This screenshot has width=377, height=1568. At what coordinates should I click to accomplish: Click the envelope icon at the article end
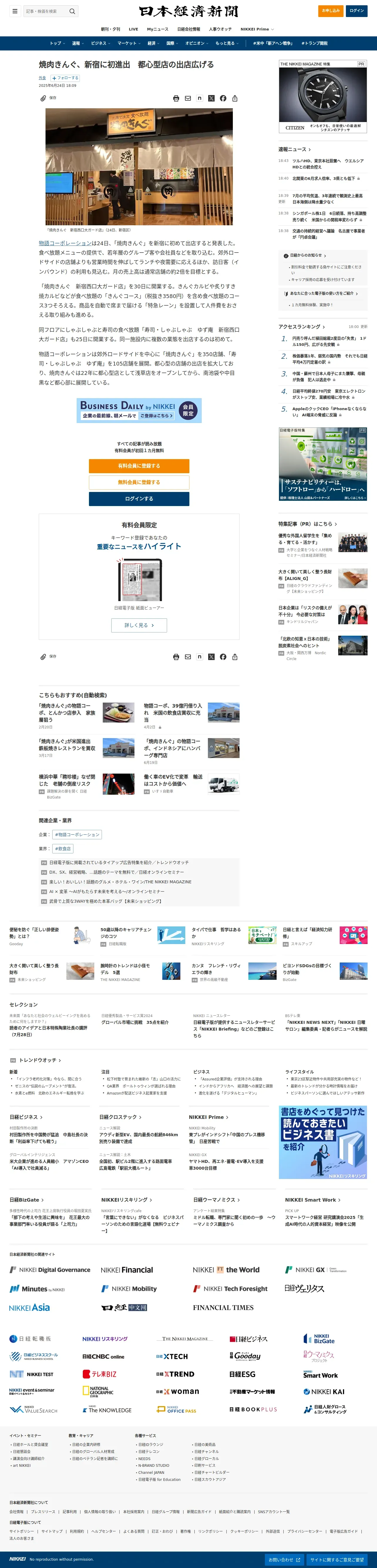[188, 657]
